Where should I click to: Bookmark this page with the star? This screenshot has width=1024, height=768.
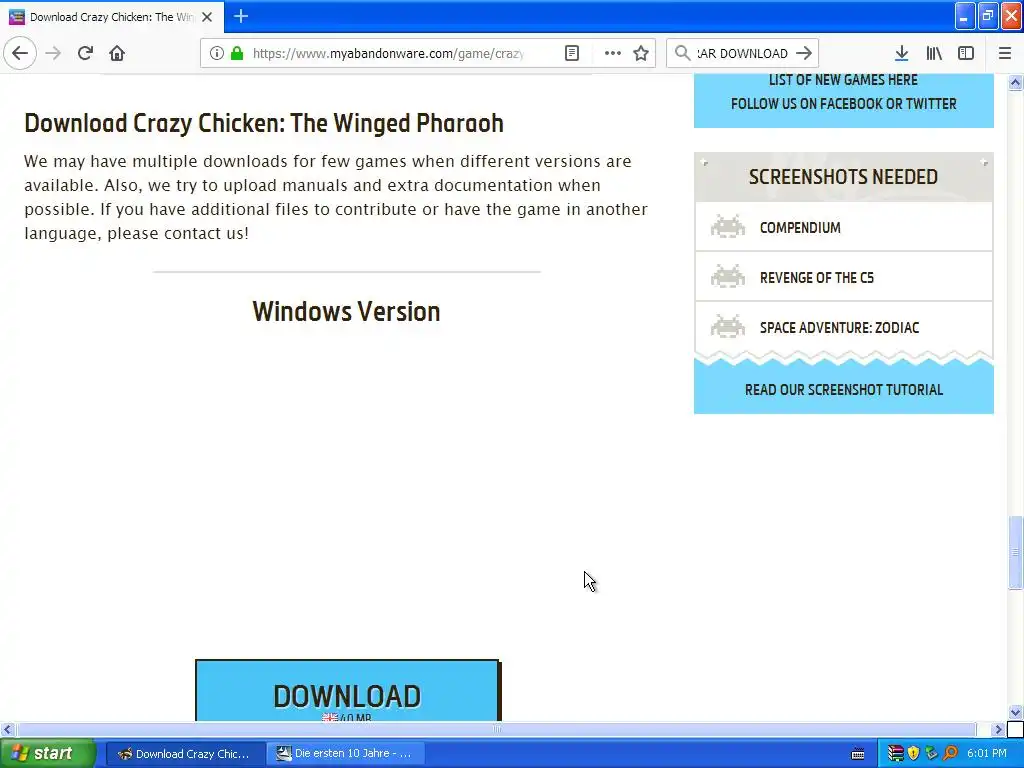(x=641, y=53)
